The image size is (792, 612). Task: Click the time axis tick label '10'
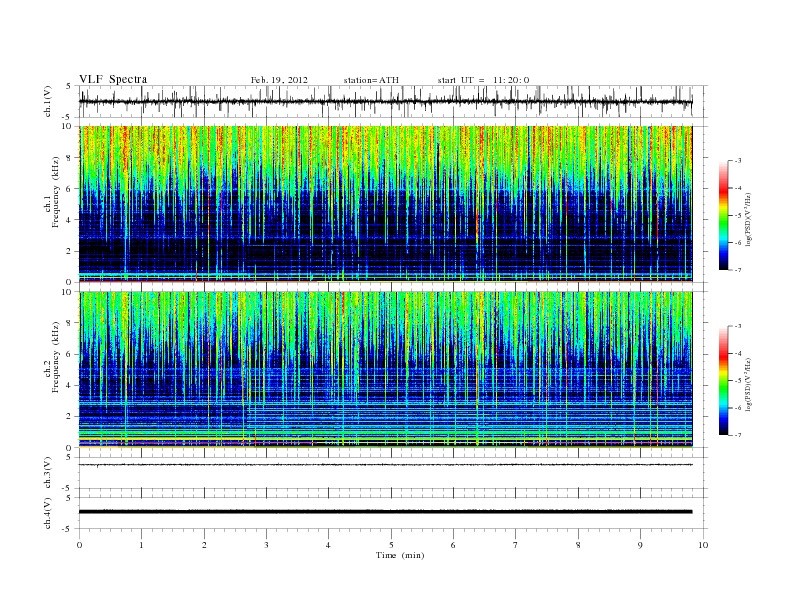pos(703,545)
